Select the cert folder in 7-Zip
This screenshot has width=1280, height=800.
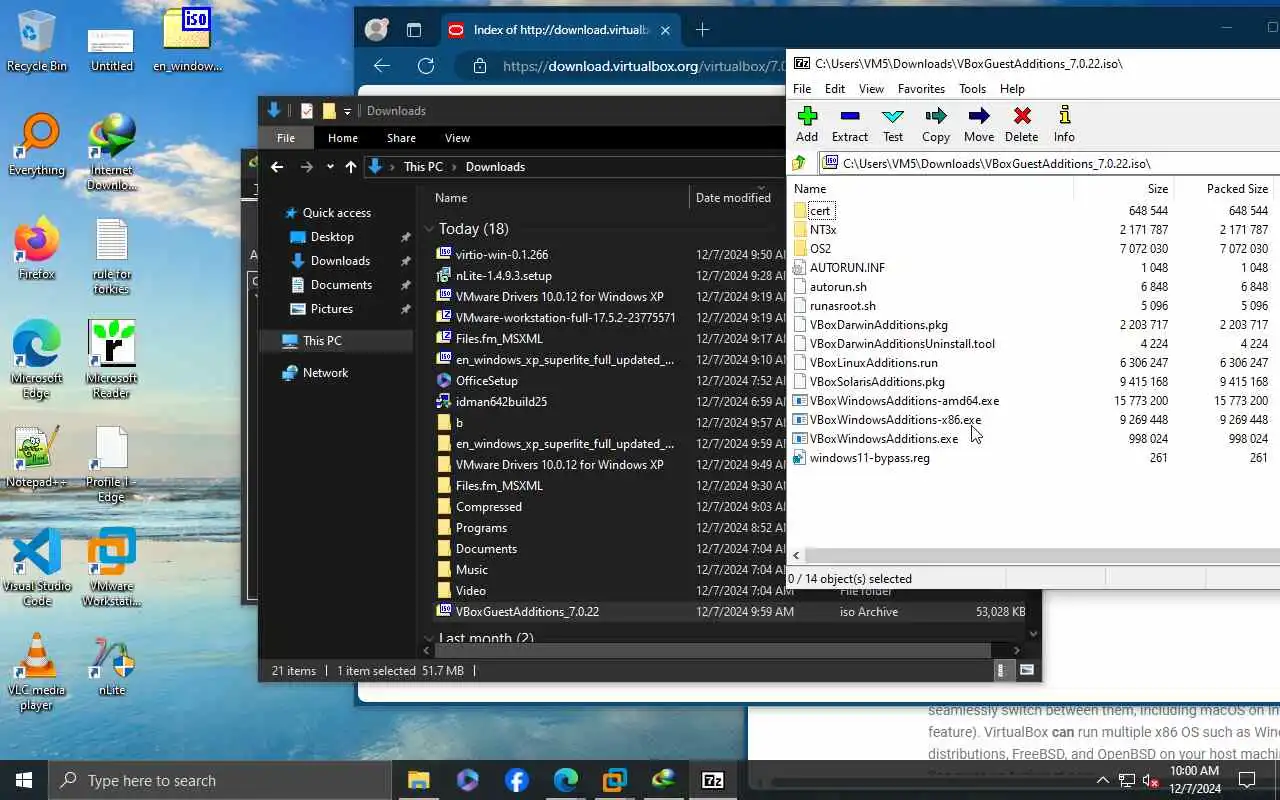(820, 211)
